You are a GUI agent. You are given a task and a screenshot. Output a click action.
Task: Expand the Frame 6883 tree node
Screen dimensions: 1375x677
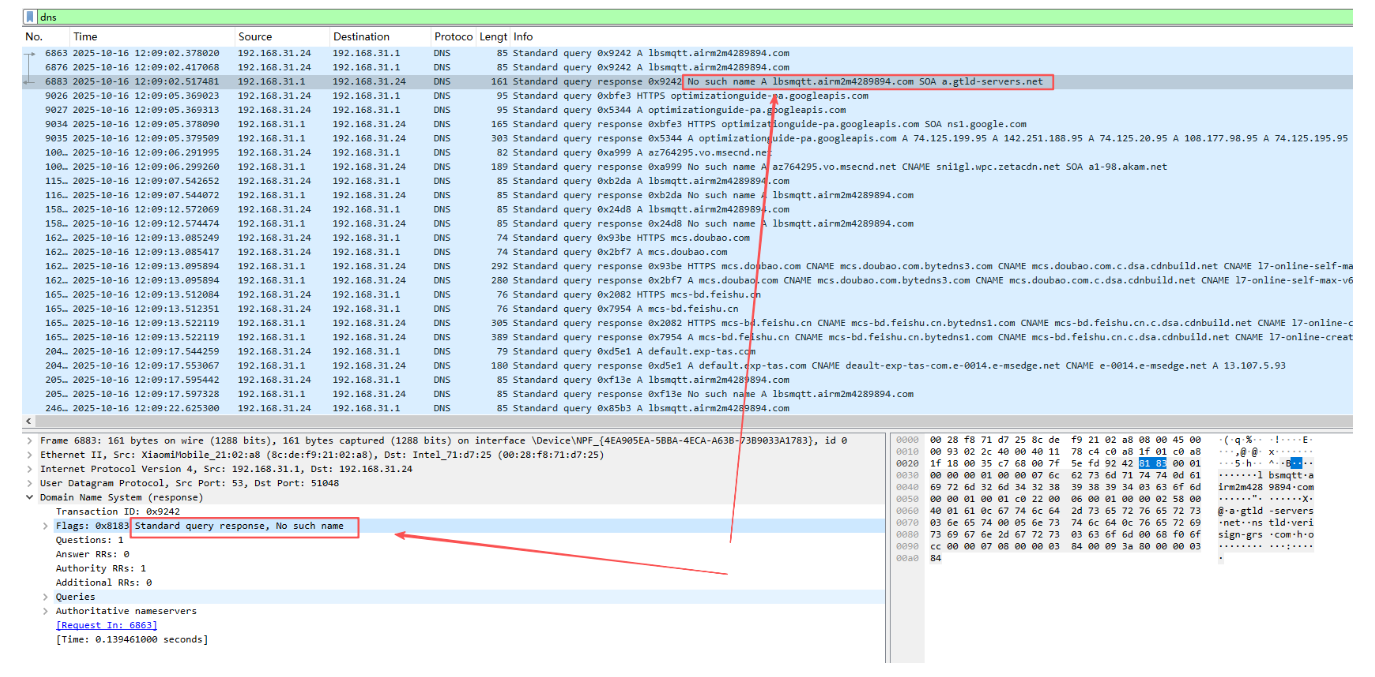pos(29,440)
